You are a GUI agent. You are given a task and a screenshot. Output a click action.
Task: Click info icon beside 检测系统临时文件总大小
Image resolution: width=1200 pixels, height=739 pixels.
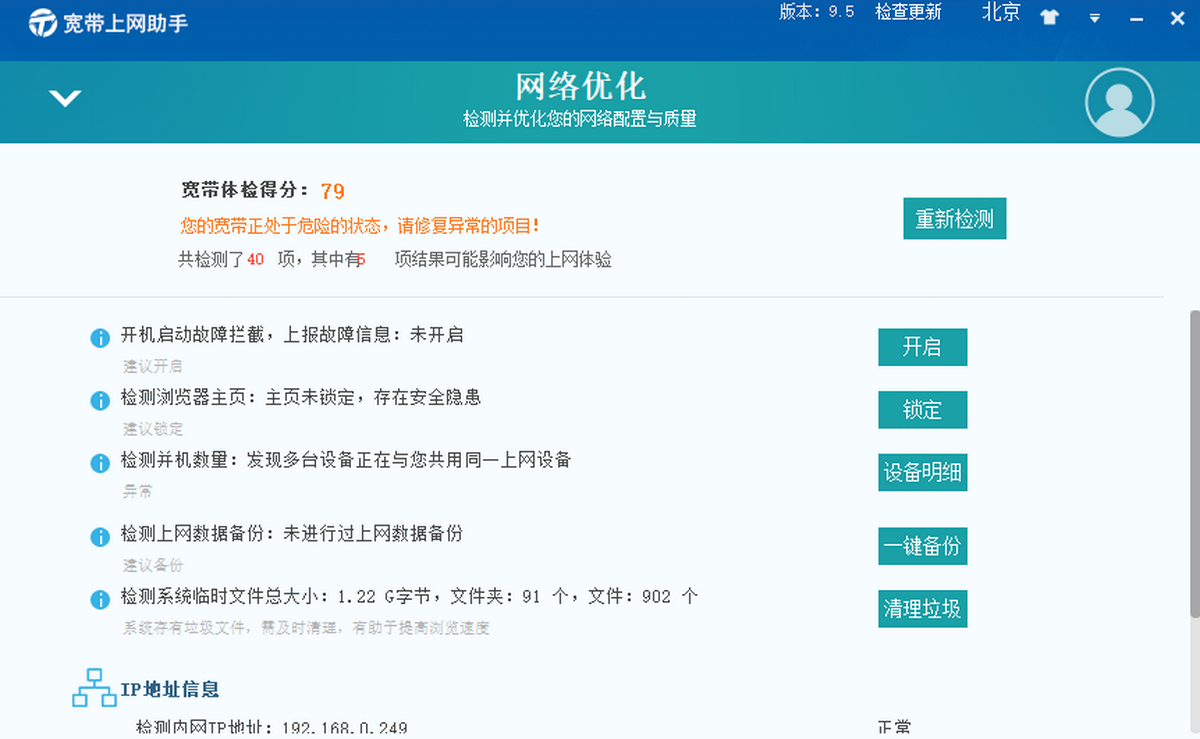[x=100, y=600]
